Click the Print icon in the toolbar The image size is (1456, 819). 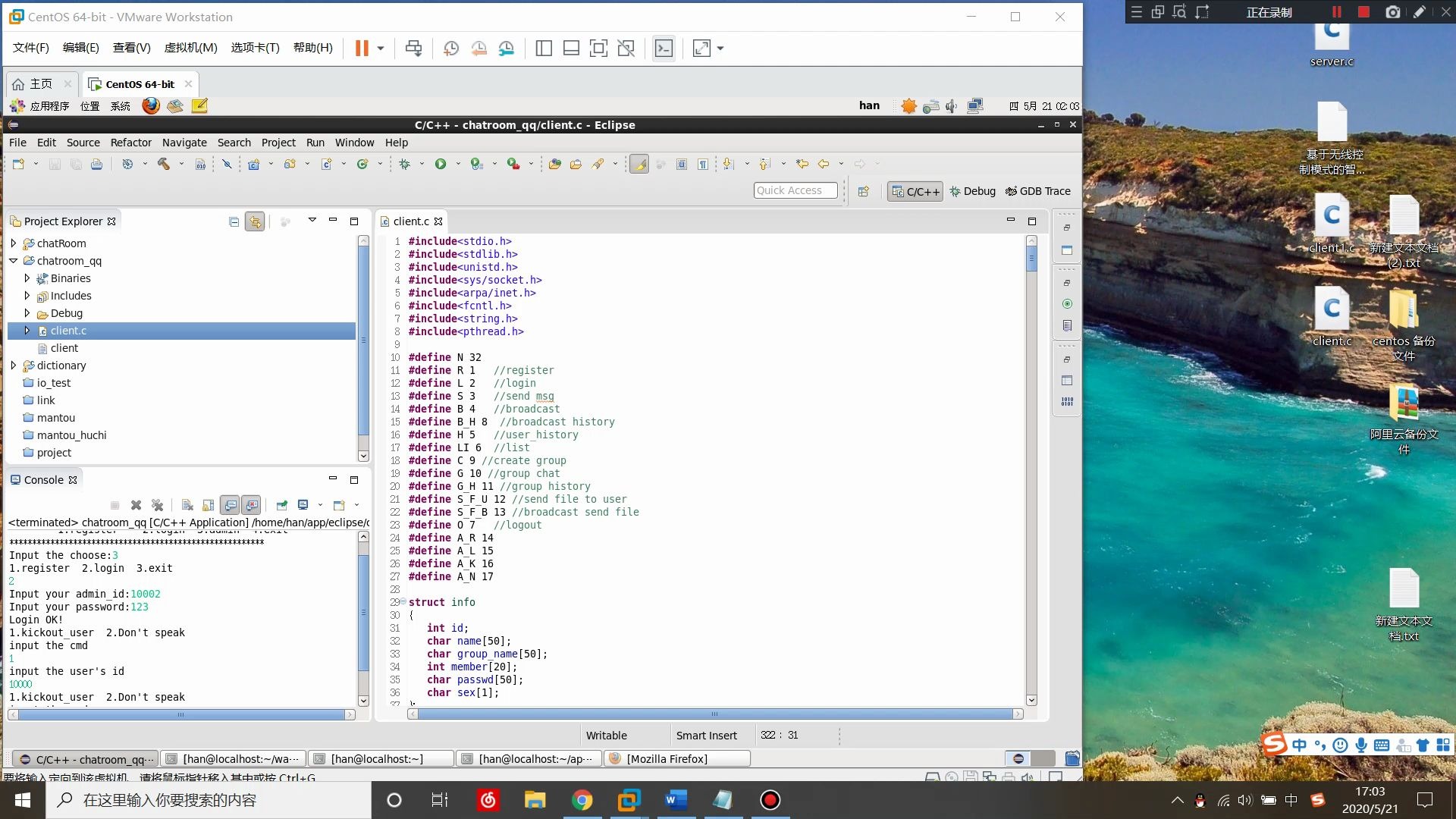pos(96,164)
